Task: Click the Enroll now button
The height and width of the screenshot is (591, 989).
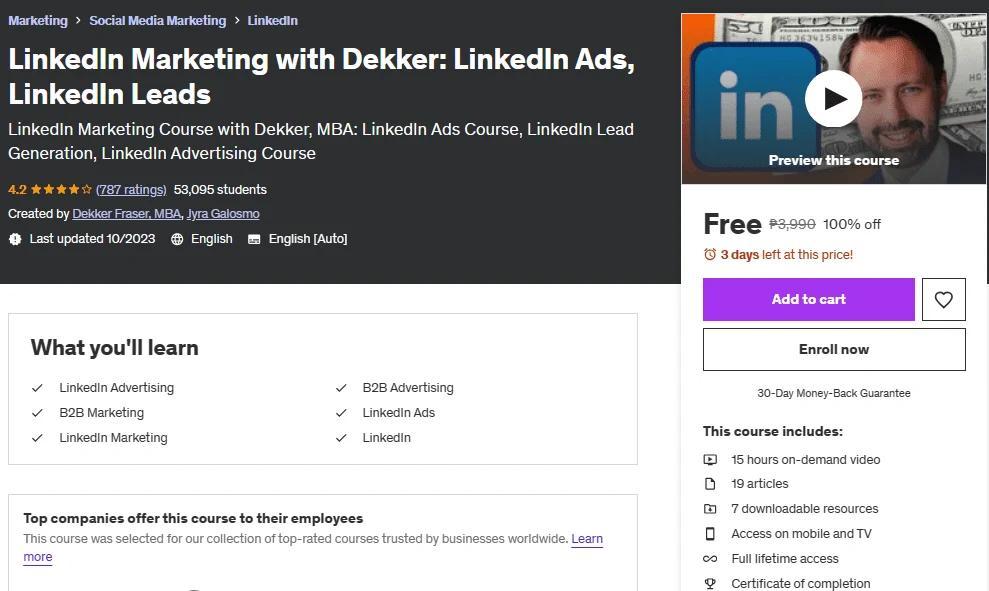Action: point(834,349)
